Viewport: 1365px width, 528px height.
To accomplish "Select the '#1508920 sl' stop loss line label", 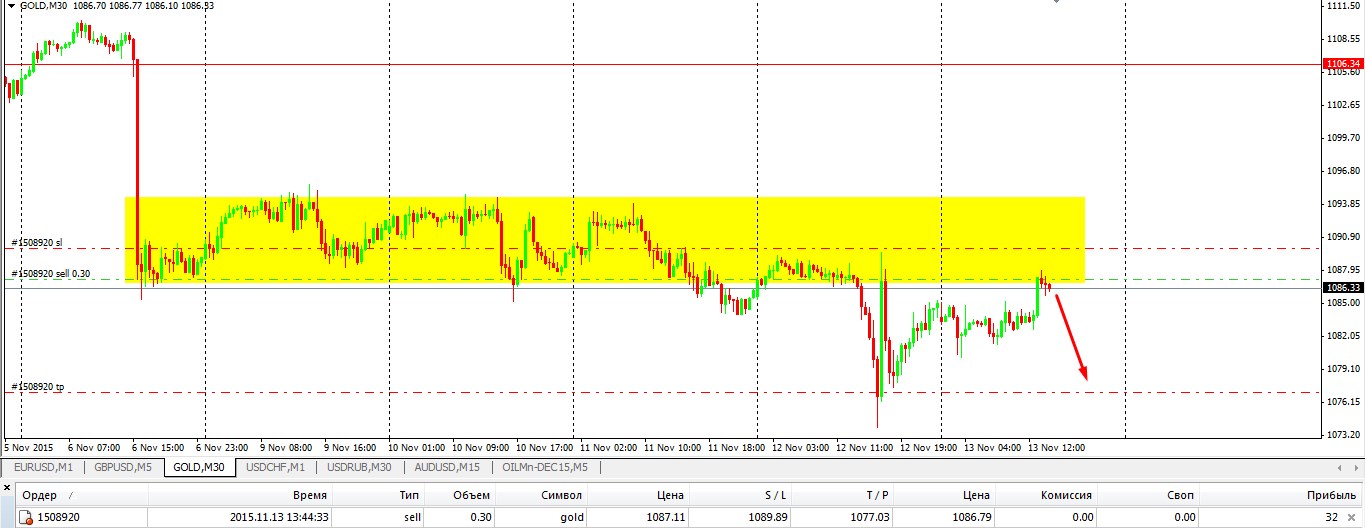I will (37, 242).
